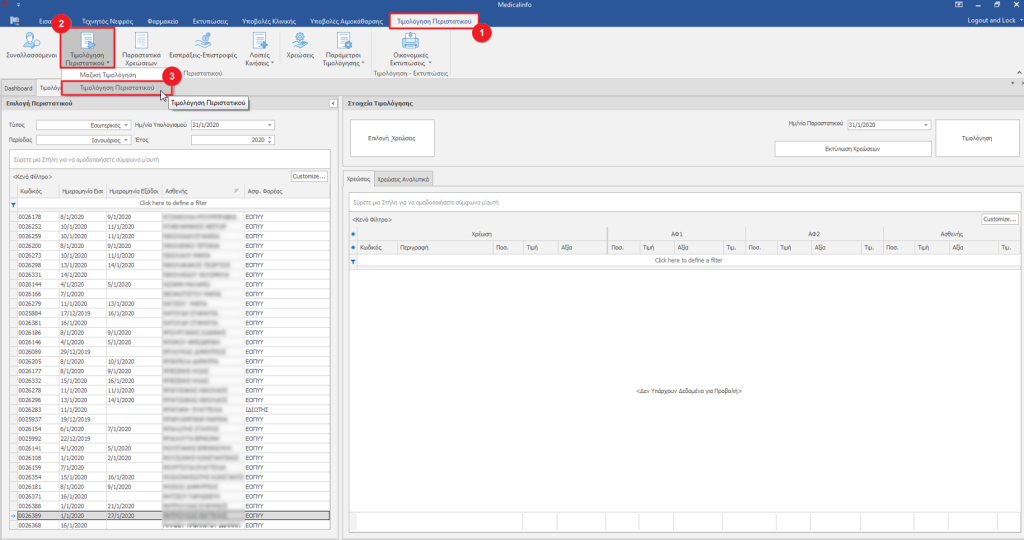The width and height of the screenshot is (1024, 540).
Task: Choose Μαζική Τιμολόγηση from the dropdown menu
Action: click(x=108, y=75)
